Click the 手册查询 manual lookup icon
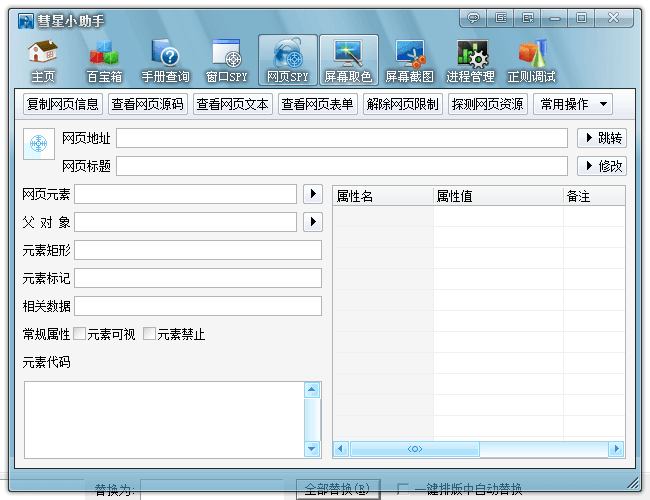Image resolution: width=650 pixels, height=500 pixels. pyautogui.click(x=165, y=60)
